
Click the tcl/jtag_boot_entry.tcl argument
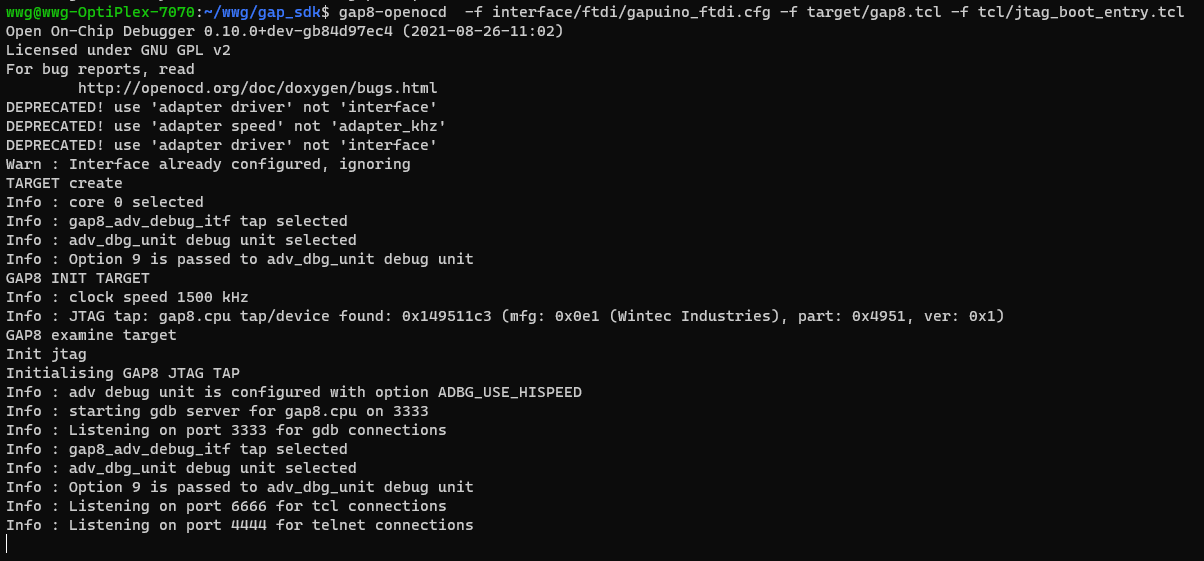1086,12
